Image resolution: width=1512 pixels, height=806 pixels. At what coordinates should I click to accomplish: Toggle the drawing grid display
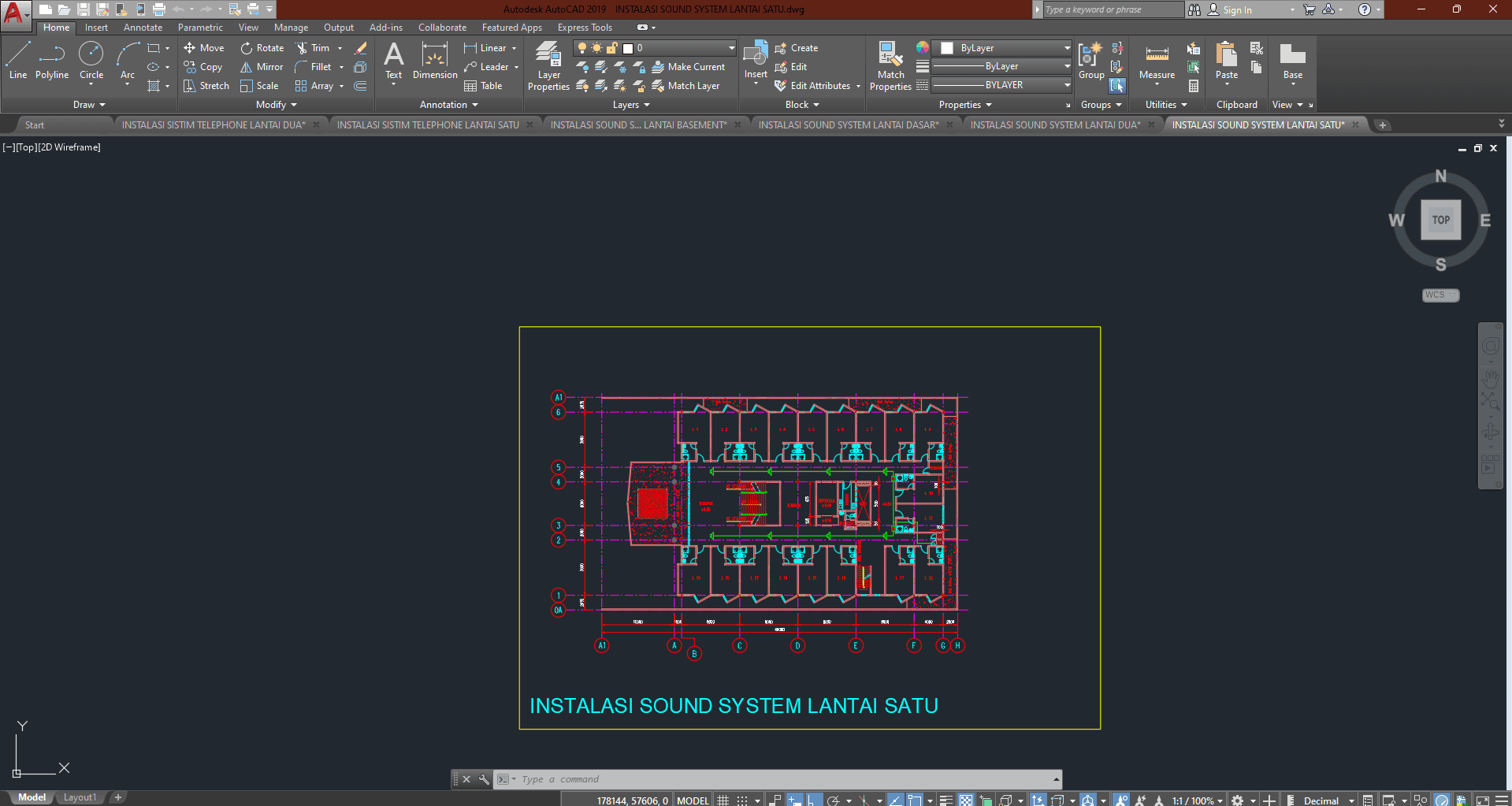coord(723,800)
